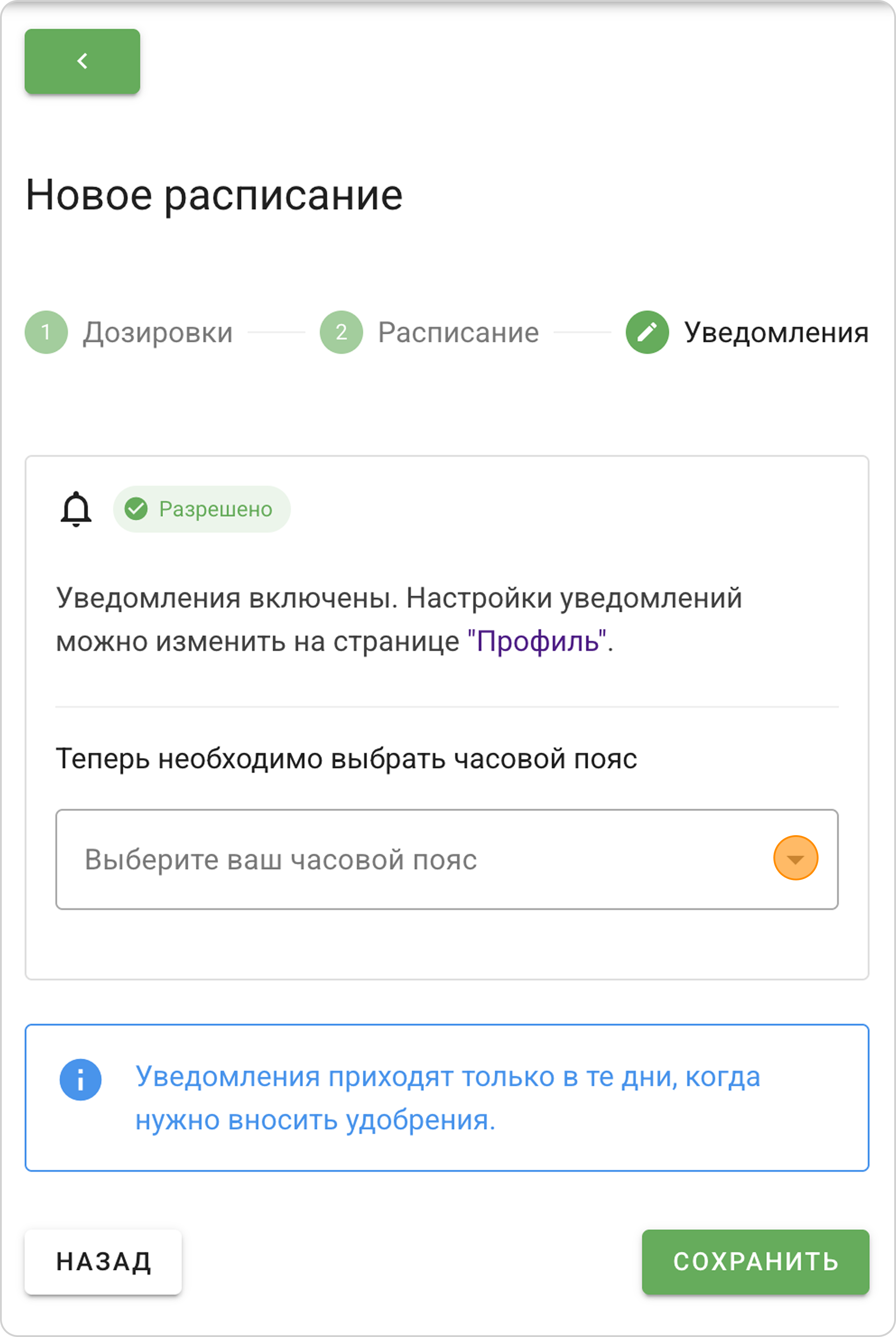Image resolution: width=896 pixels, height=1337 pixels.
Task: Click the blue fertilizer notification alert text
Action: click(448, 1098)
